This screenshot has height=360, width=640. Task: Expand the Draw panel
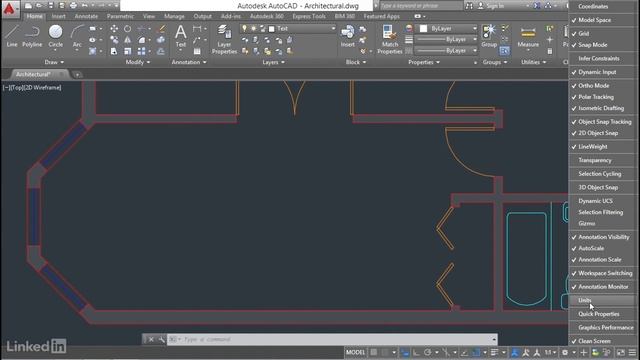pyautogui.click(x=54, y=62)
